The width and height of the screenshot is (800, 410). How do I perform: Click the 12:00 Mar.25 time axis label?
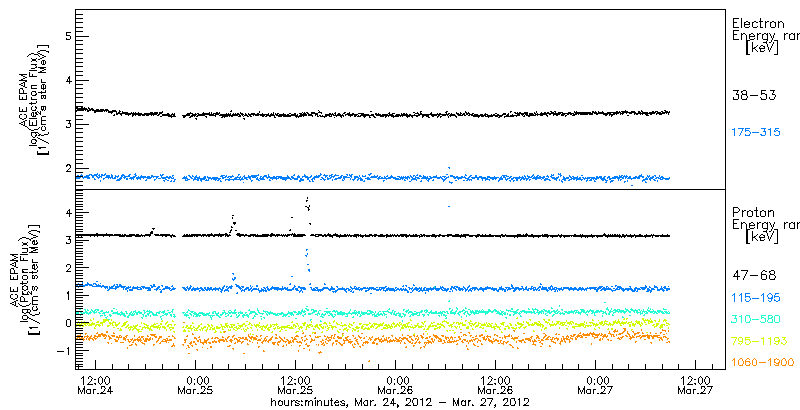click(x=295, y=386)
